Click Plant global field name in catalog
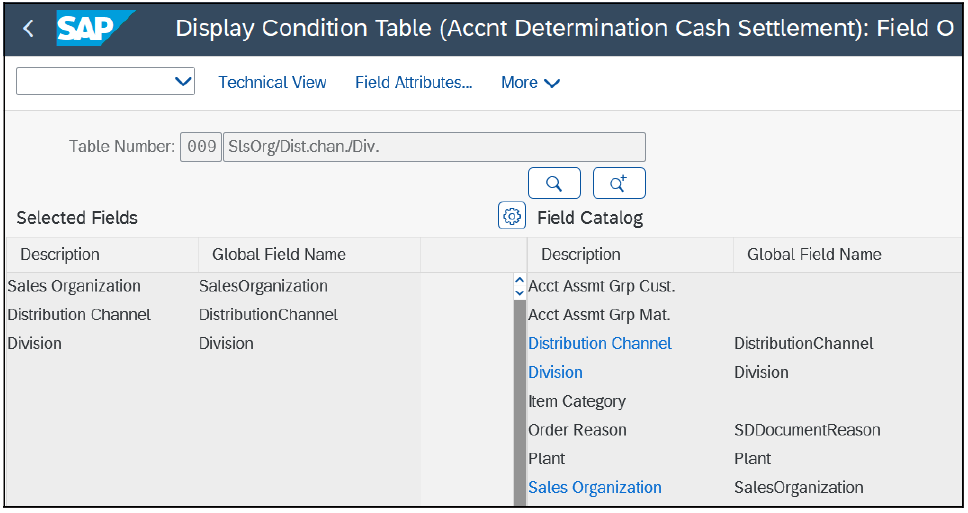This screenshot has height=513, width=968. (x=753, y=459)
